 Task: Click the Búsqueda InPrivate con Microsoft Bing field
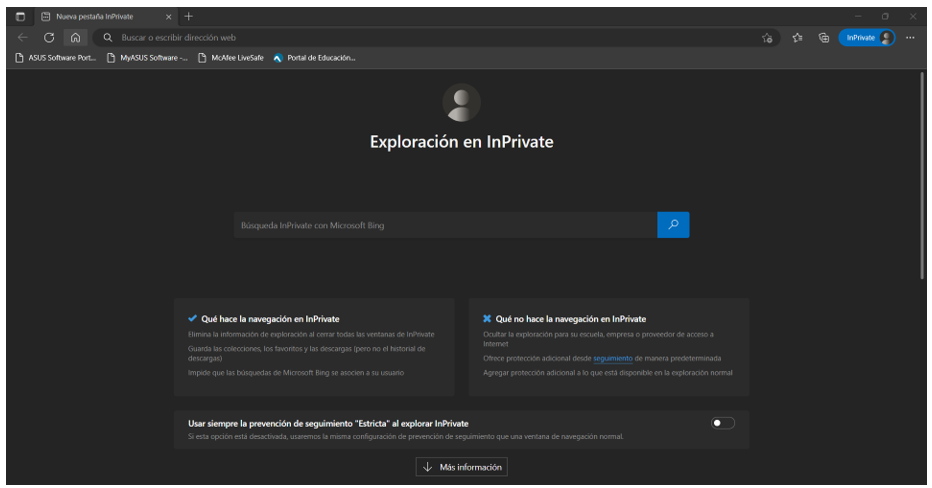click(445, 225)
